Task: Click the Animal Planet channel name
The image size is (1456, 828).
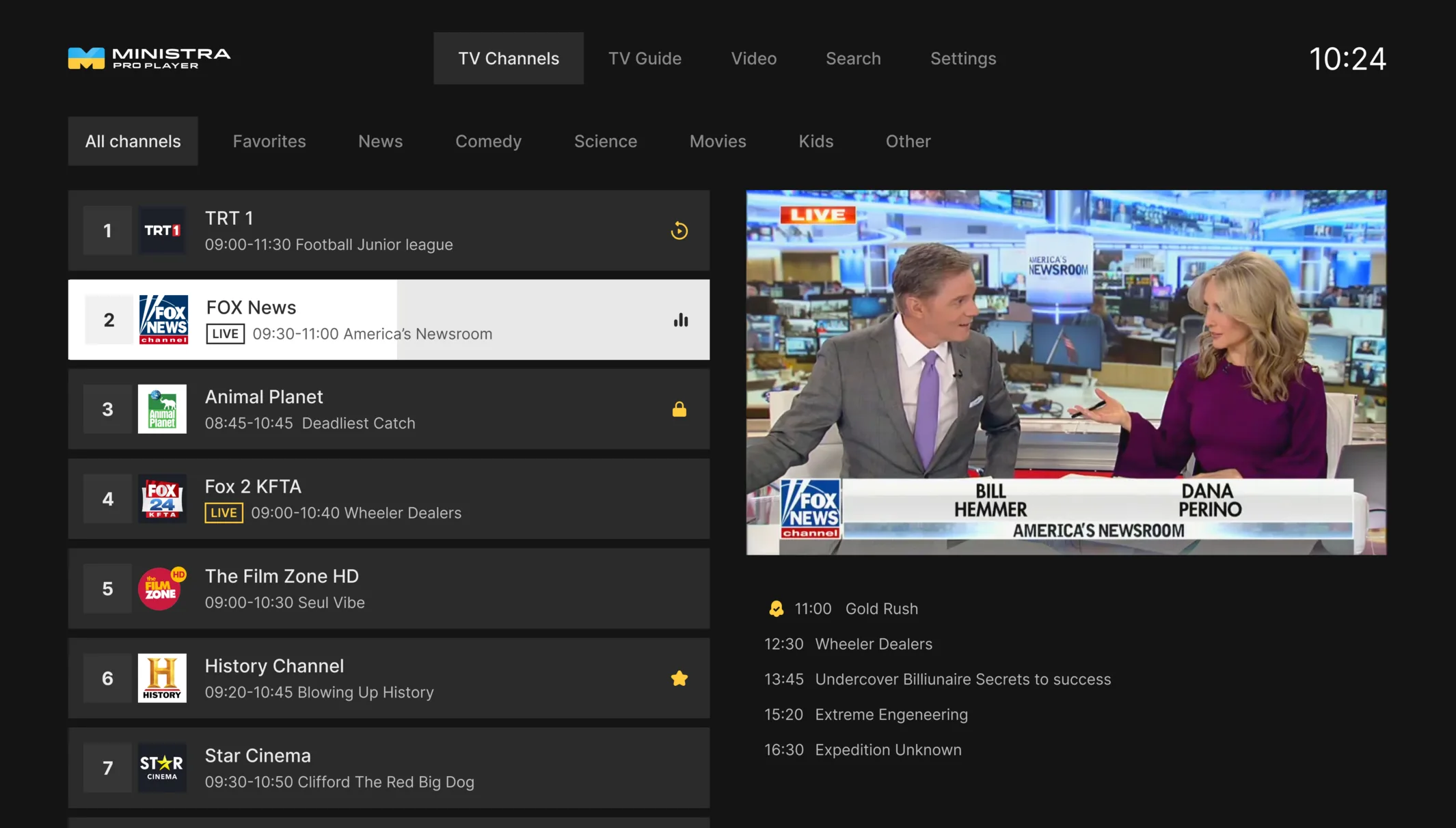Action: coord(264,397)
